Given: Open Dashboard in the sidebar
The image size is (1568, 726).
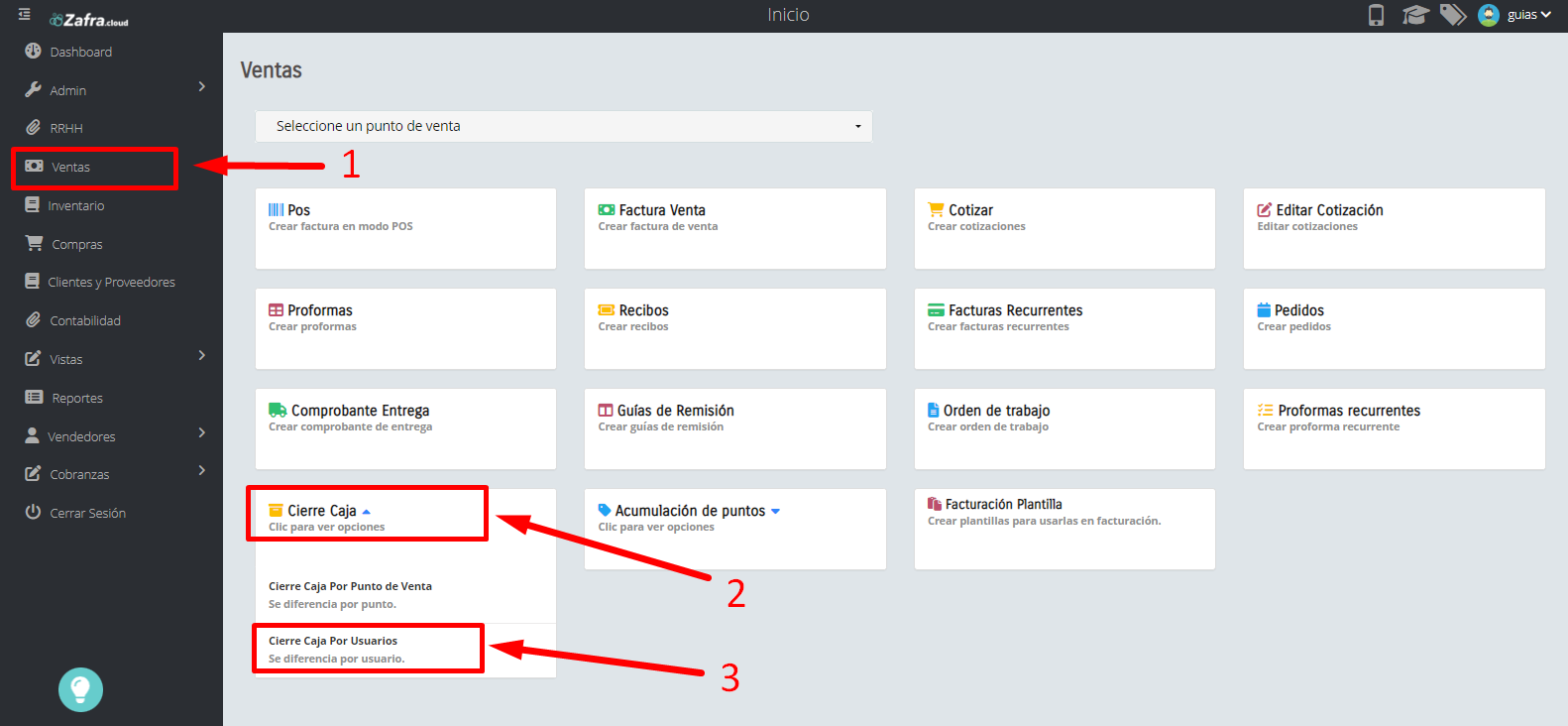Looking at the screenshot, I should (x=80, y=52).
